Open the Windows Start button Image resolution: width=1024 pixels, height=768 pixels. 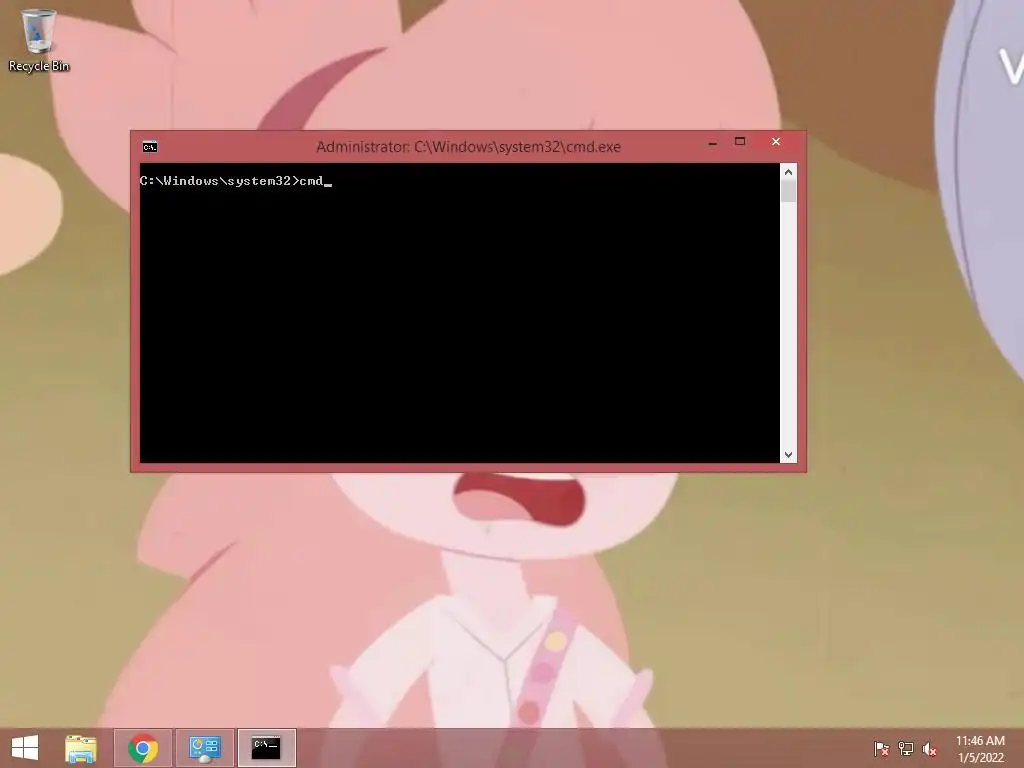25,748
